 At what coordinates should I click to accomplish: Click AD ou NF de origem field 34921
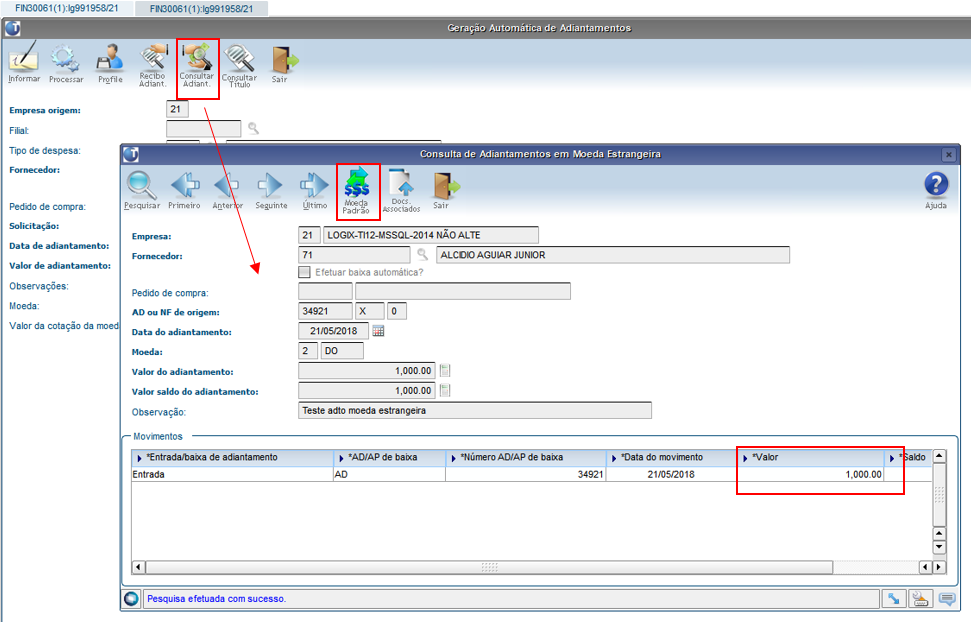pyautogui.click(x=325, y=311)
